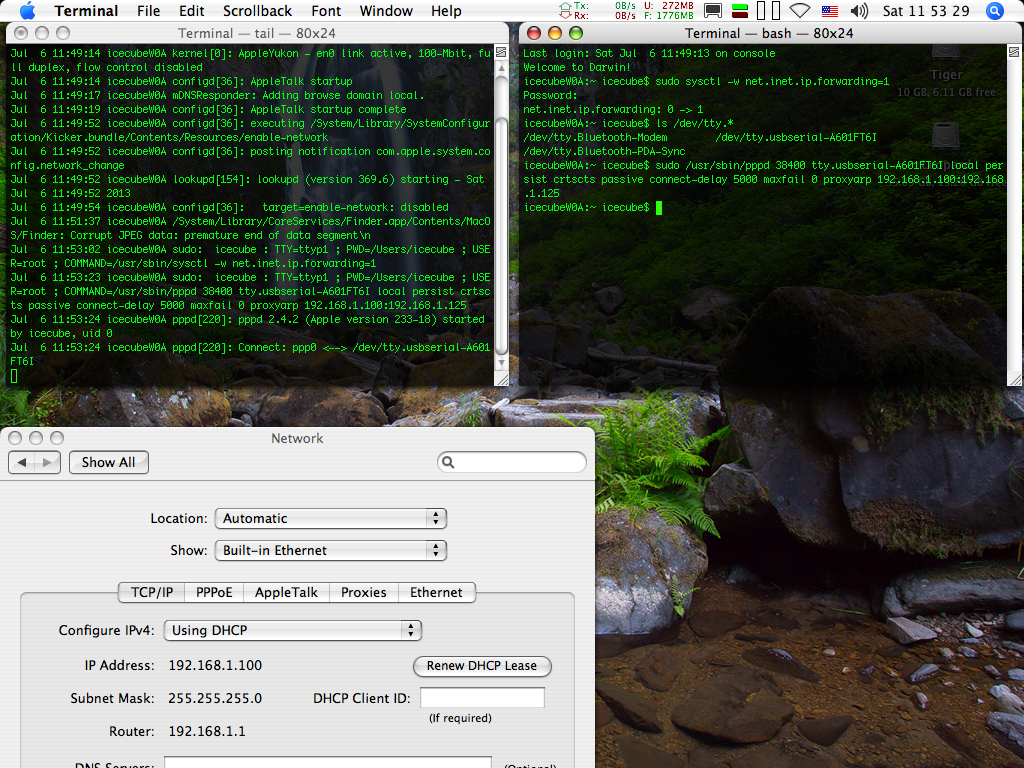Click the 'Configure IPv4:' label

coord(106,630)
